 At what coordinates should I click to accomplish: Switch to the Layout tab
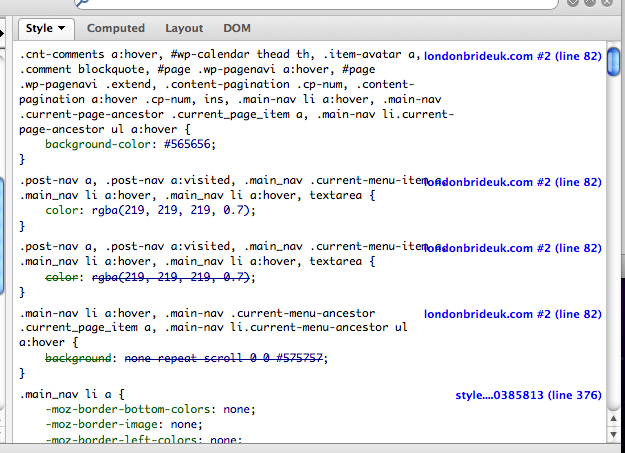click(184, 28)
